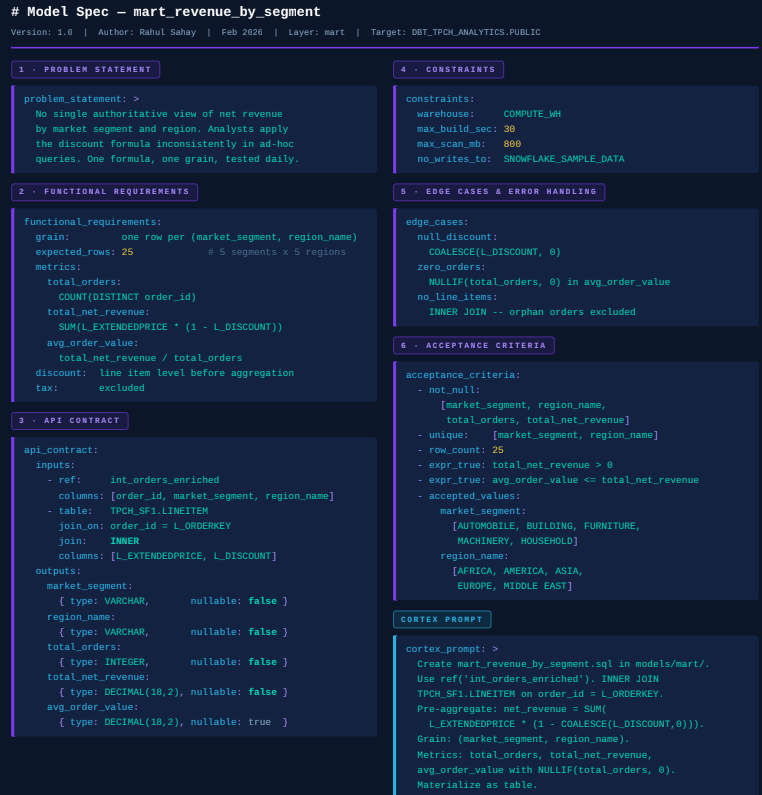The width and height of the screenshot is (762, 795).
Task: Click the expected_rows value '25'
Action: 127,252
